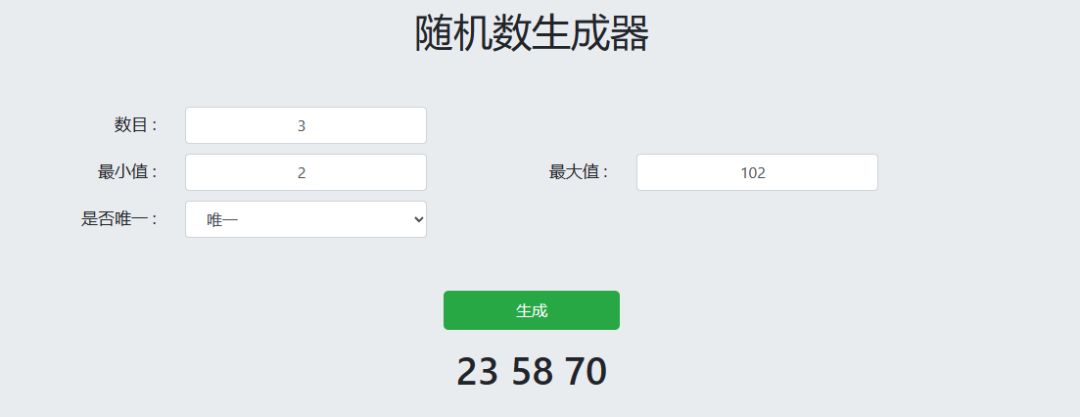This screenshot has height=417, width=1080.
Task: Click the 生成 text on the green button
Action: 532,311
